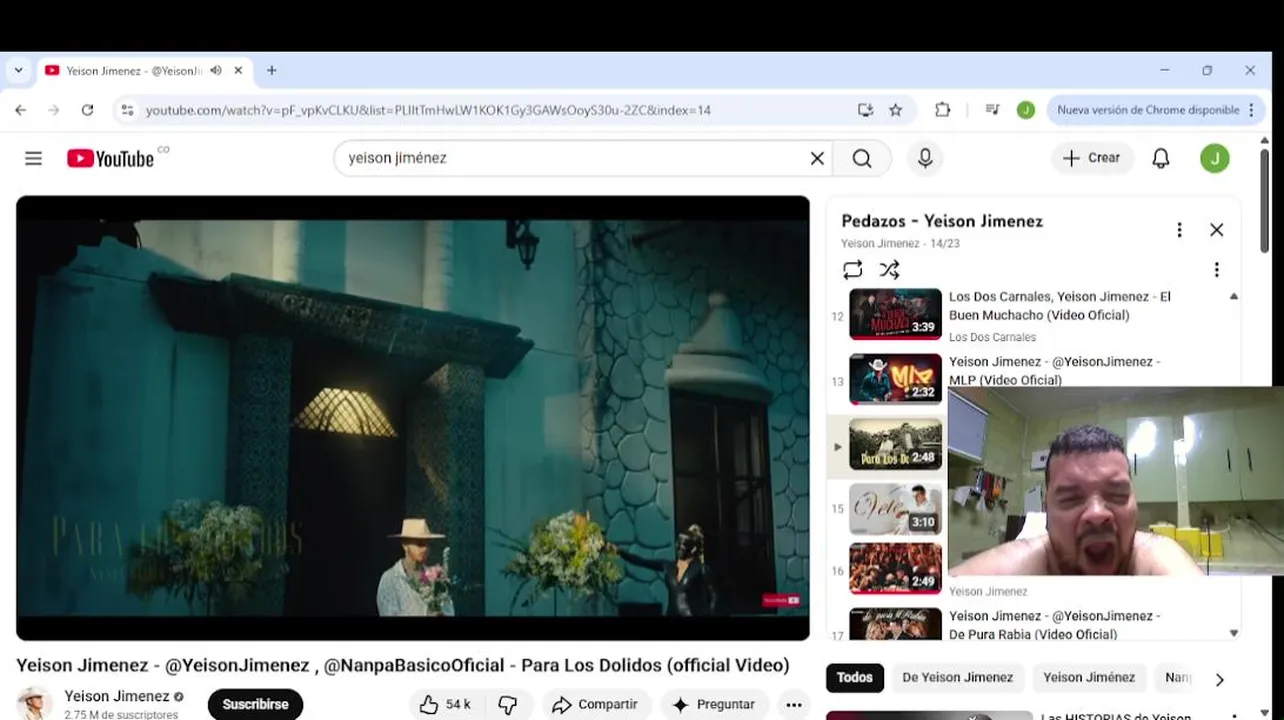This screenshot has width=1284, height=720.
Task: Close the Pedazos playlist panel
Action: 1216,230
